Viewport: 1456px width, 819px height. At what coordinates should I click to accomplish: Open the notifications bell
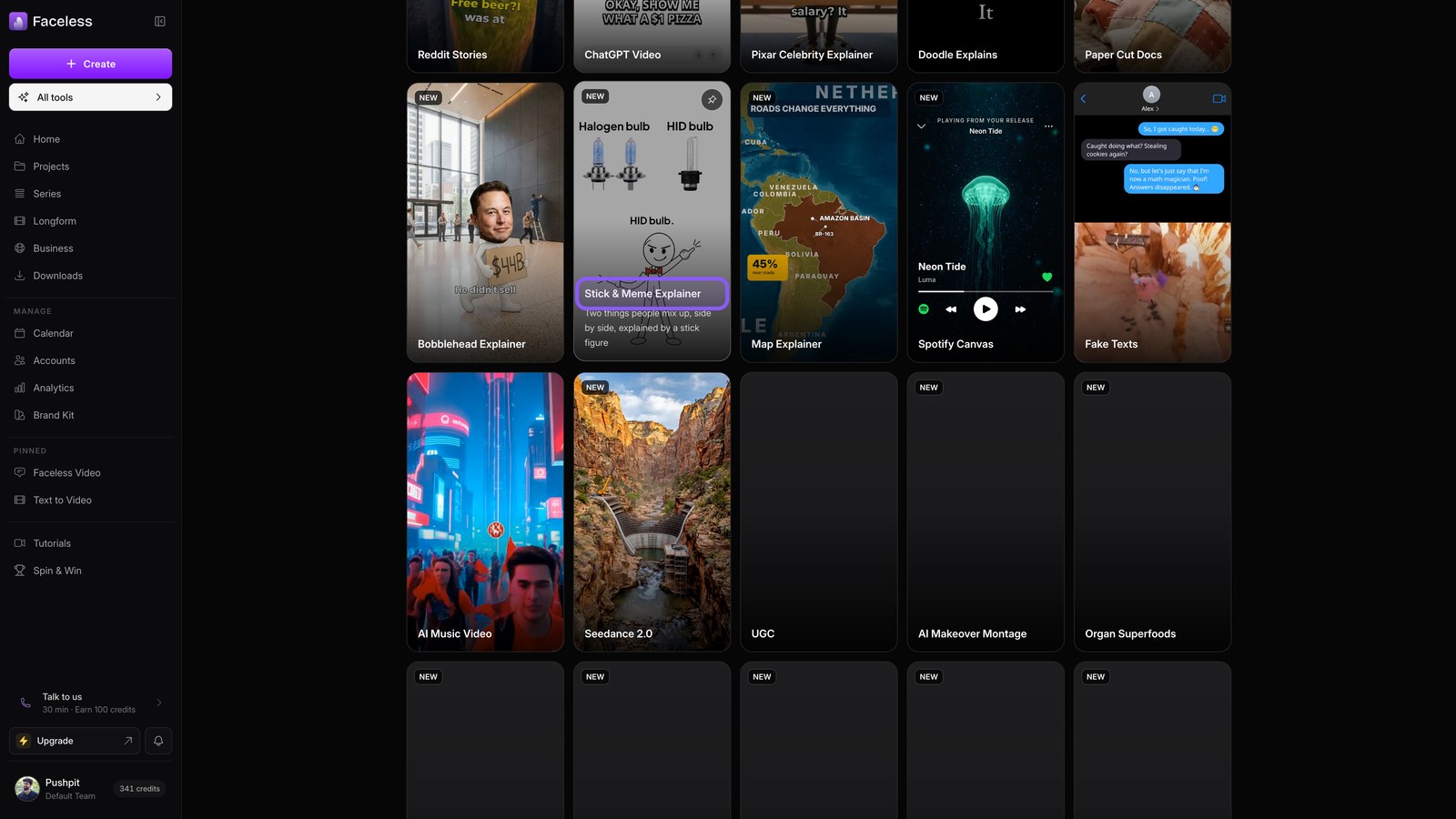coord(158,741)
